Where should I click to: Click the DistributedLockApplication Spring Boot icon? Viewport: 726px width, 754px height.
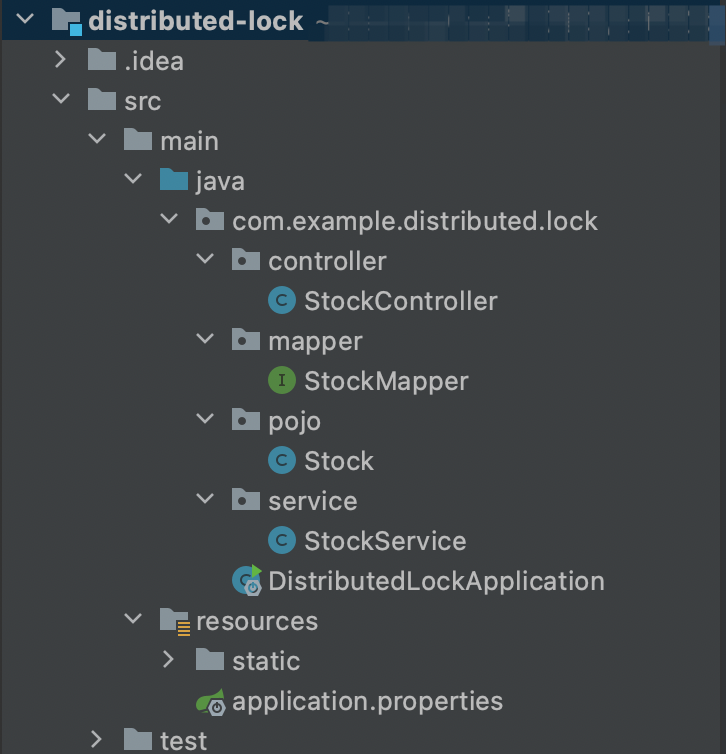click(247, 580)
